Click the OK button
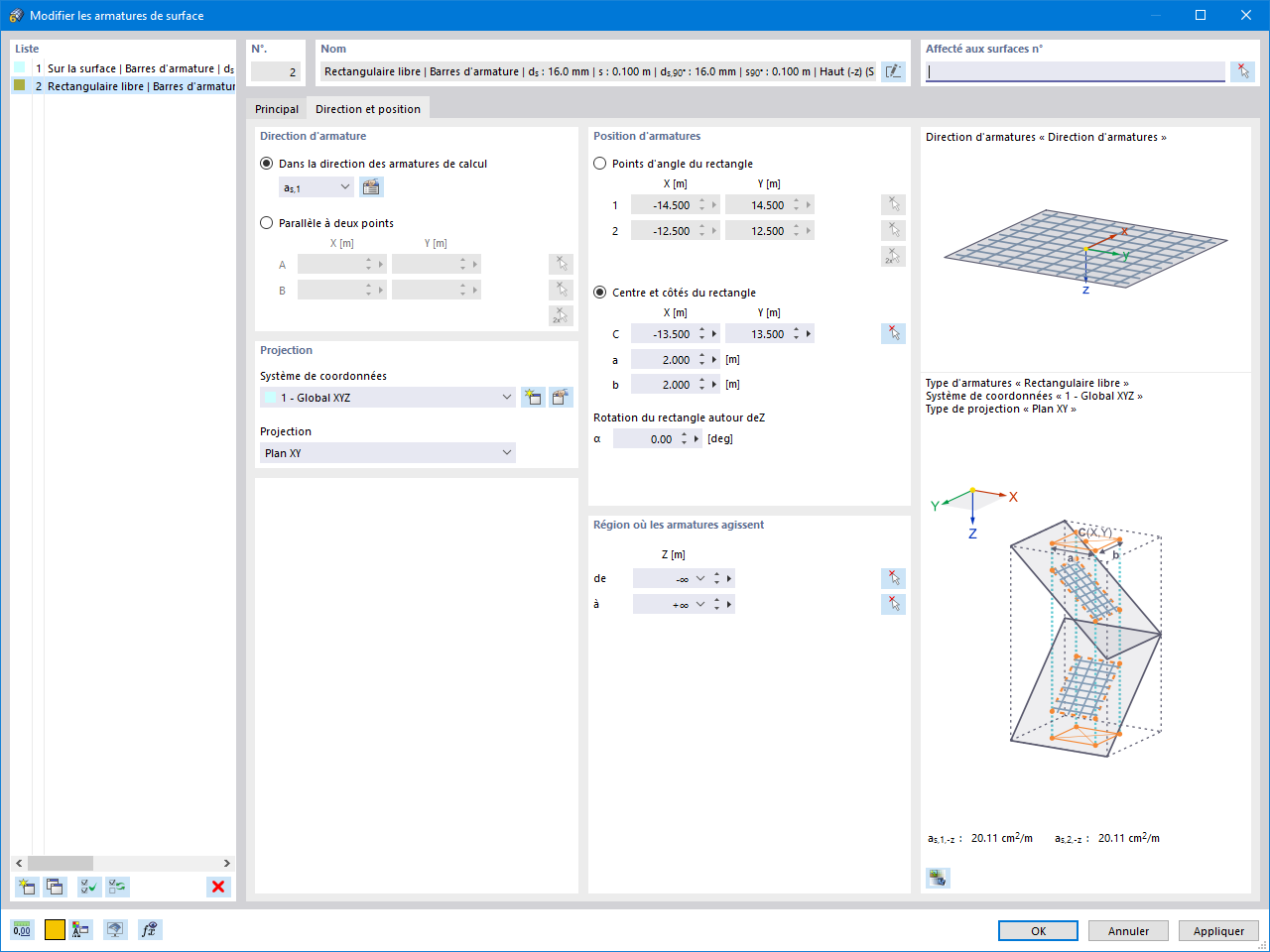 click(1038, 931)
